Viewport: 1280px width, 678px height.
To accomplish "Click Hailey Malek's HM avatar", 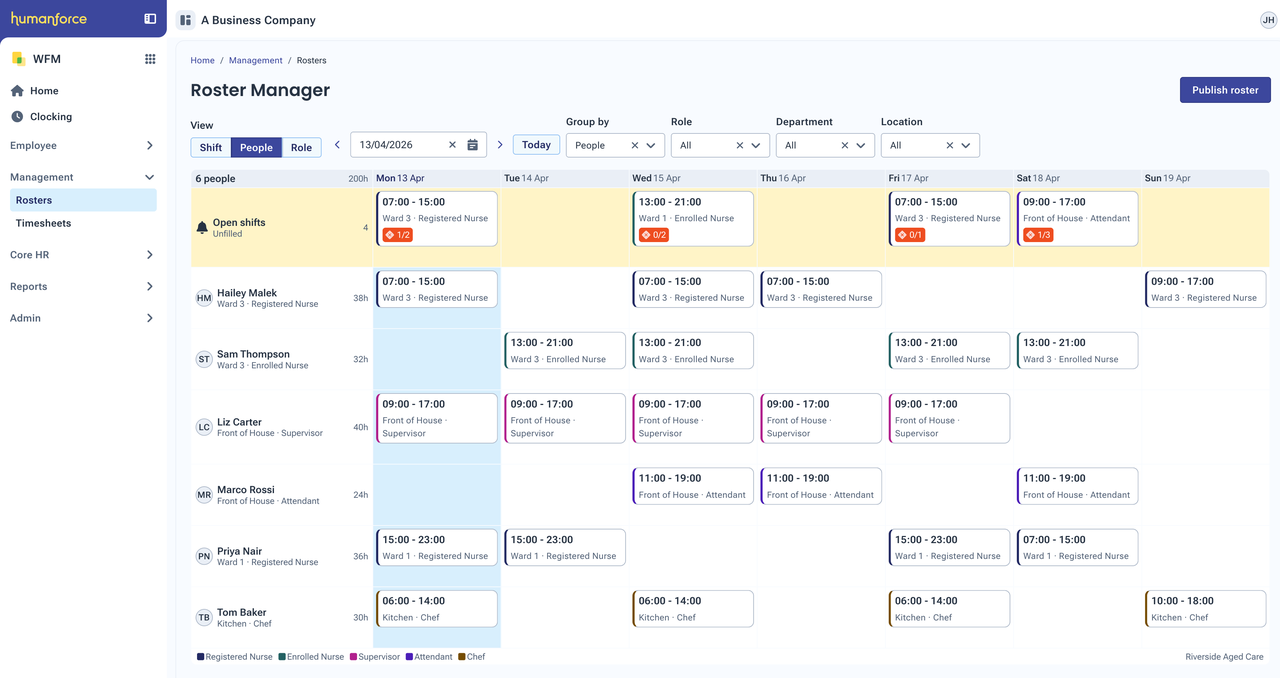I will pos(204,298).
